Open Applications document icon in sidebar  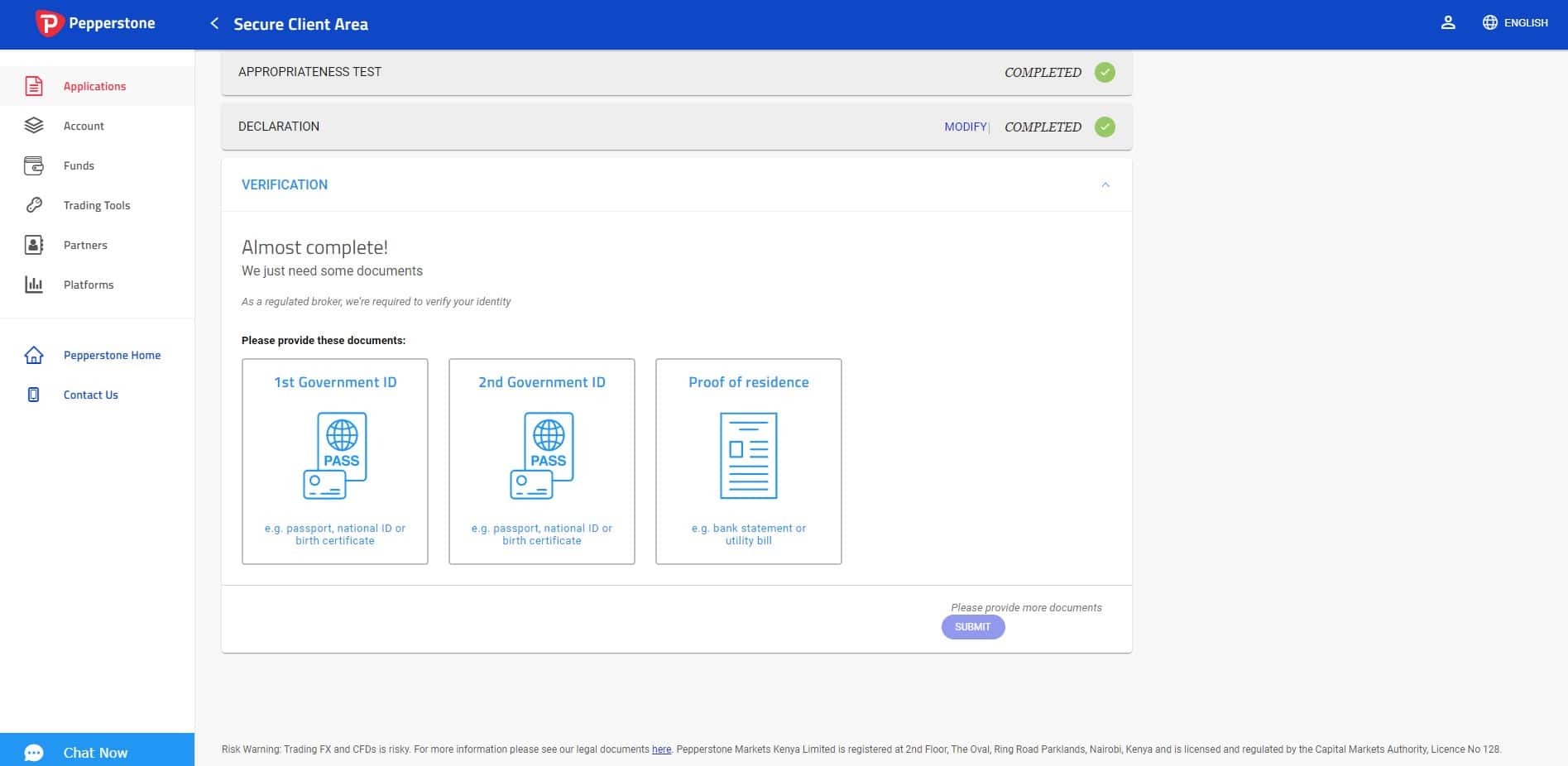(34, 86)
